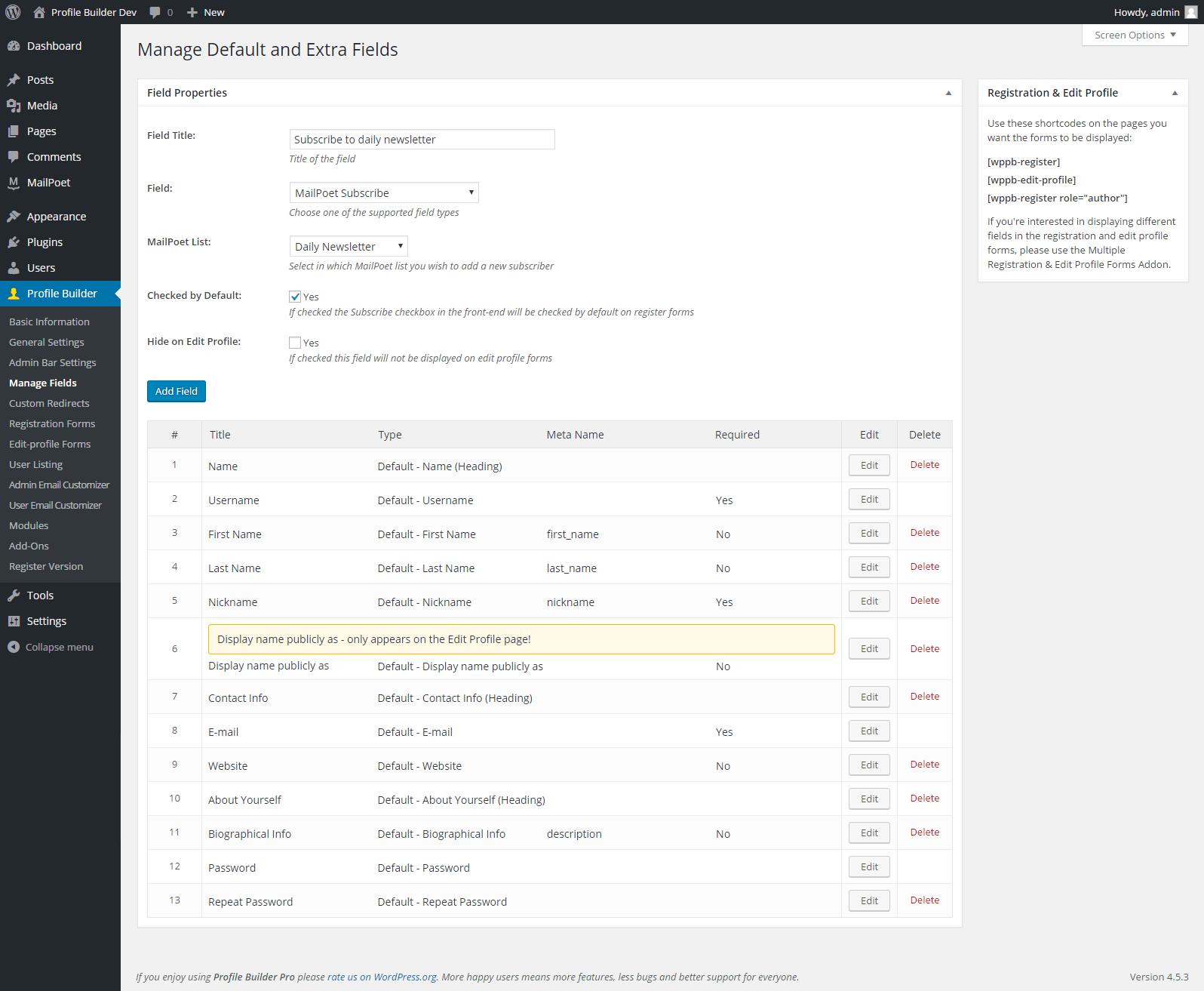
Task: Click the Appearance paintbrush icon
Action: (14, 217)
